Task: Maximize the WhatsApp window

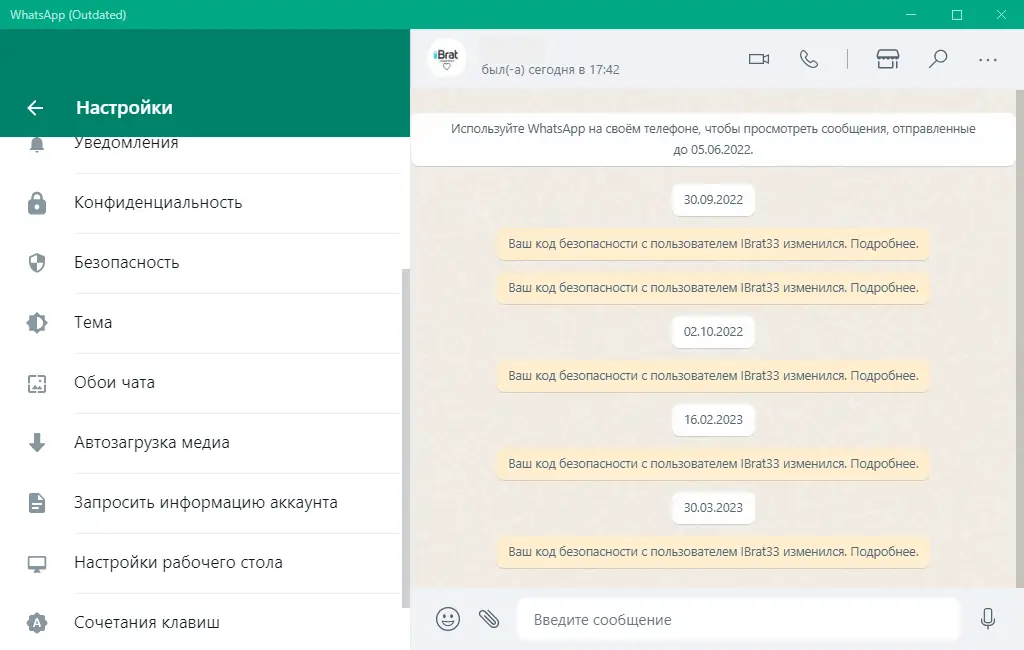Action: coord(957,14)
